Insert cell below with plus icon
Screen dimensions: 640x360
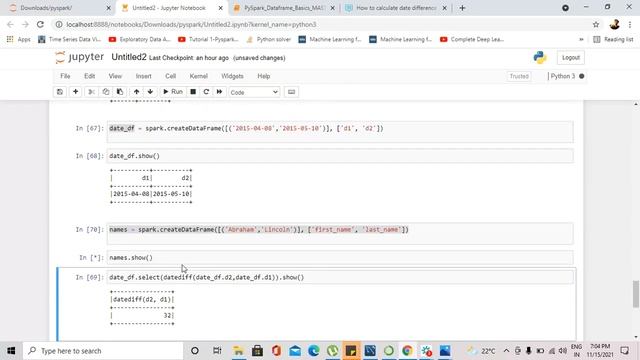tap(76, 92)
